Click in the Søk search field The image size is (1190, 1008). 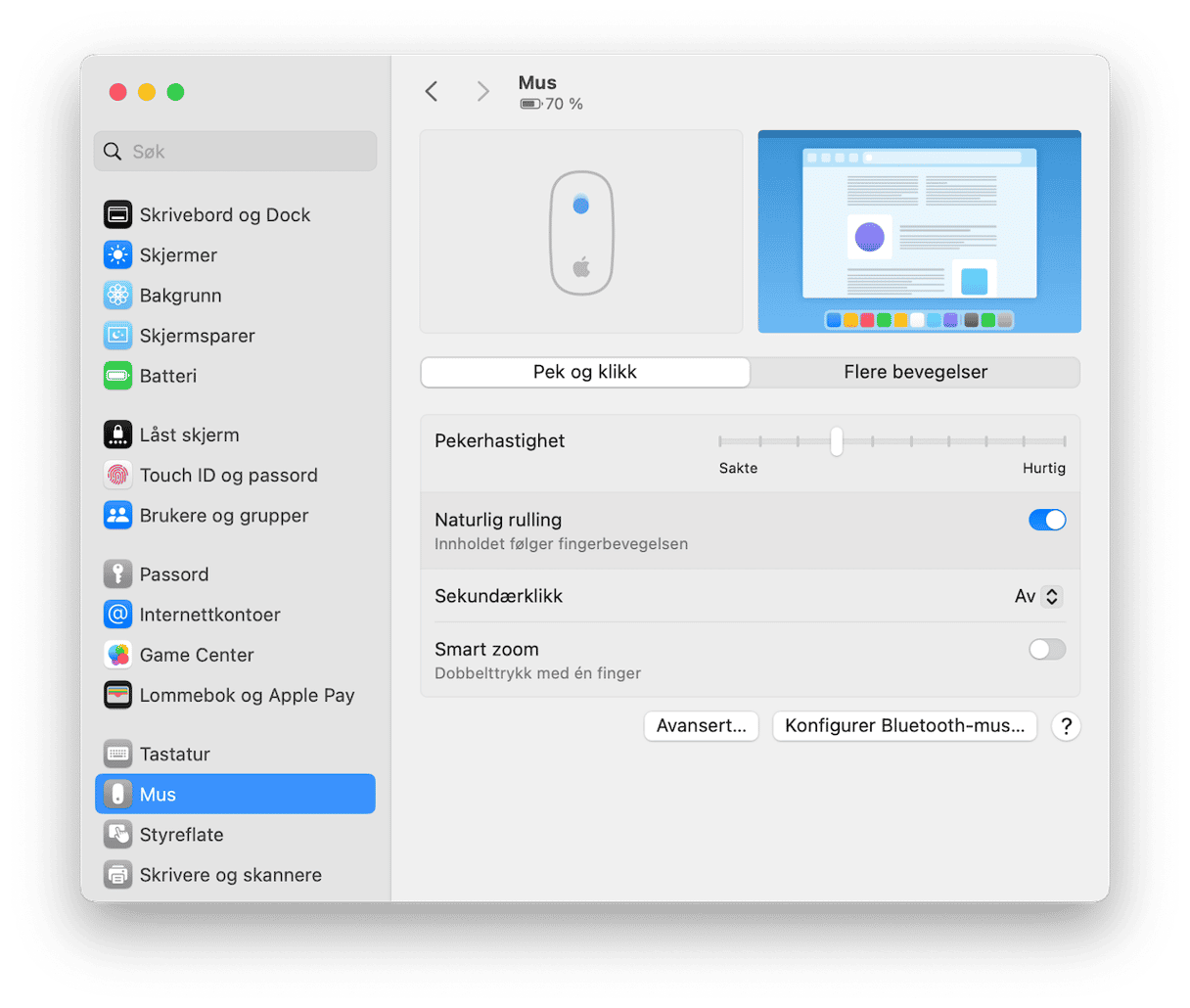coord(235,152)
